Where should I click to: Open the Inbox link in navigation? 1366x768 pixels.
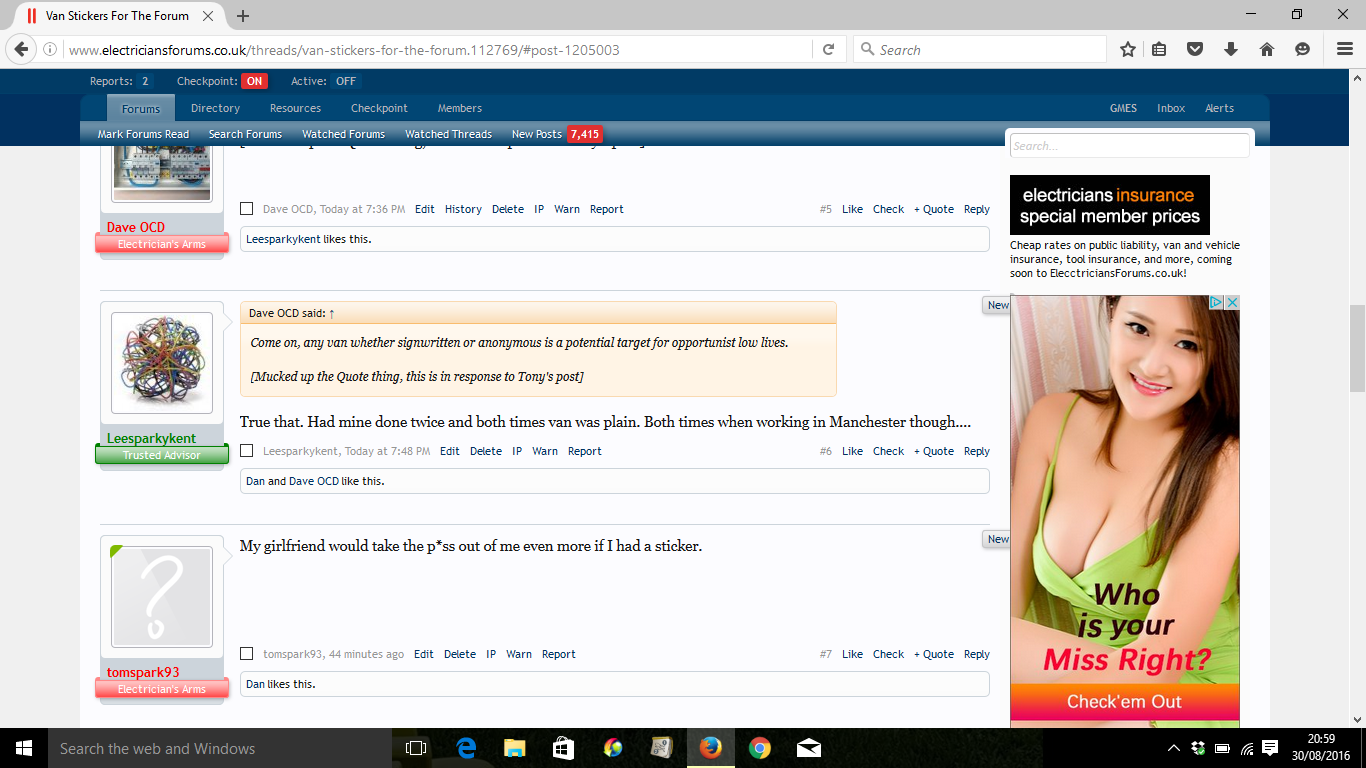pyautogui.click(x=1171, y=108)
